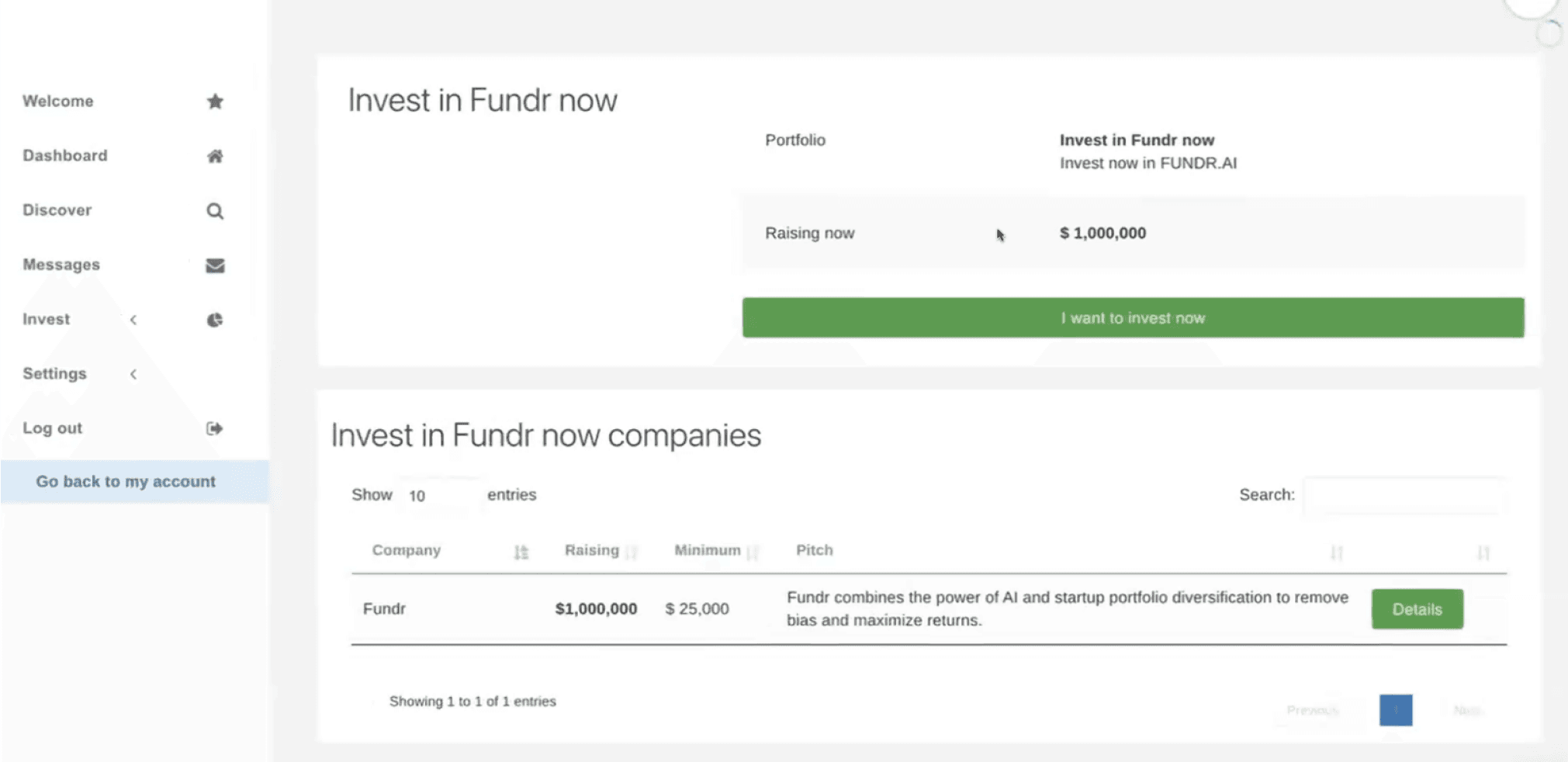1568x762 pixels.
Task: Select page 1 in pagination
Action: [1395, 710]
